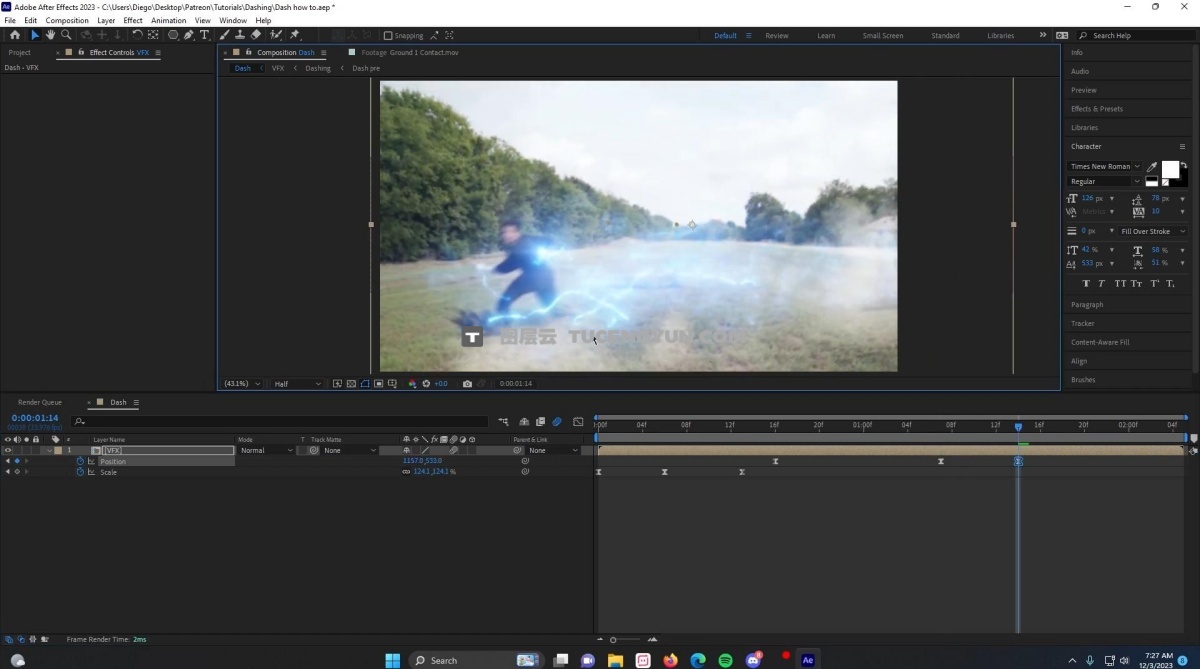The height and width of the screenshot is (669, 1200).
Task: Toggle the Position keyframe diamond navigator
Action: (17, 461)
